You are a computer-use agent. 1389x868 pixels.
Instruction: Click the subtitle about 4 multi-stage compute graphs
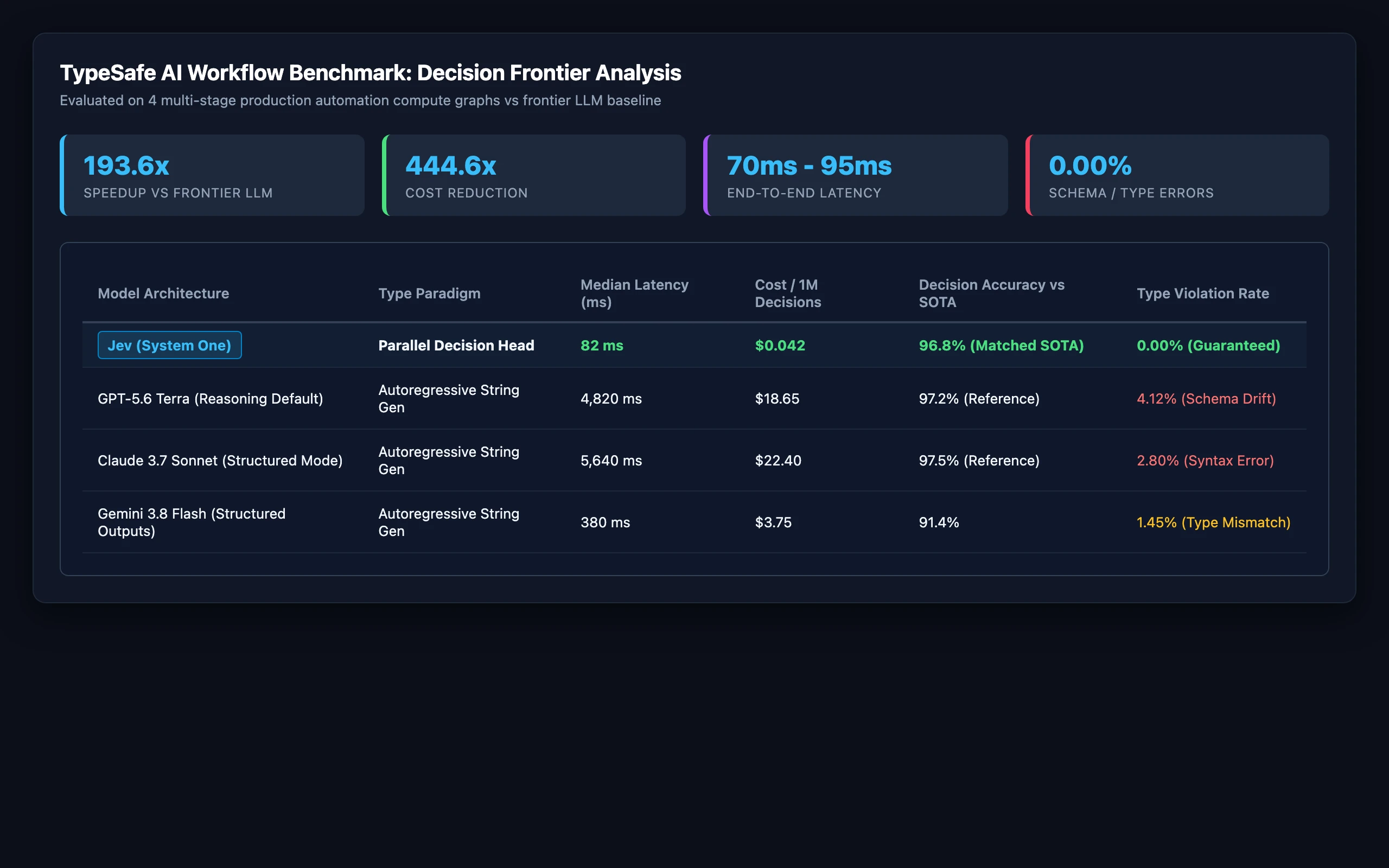click(360, 100)
